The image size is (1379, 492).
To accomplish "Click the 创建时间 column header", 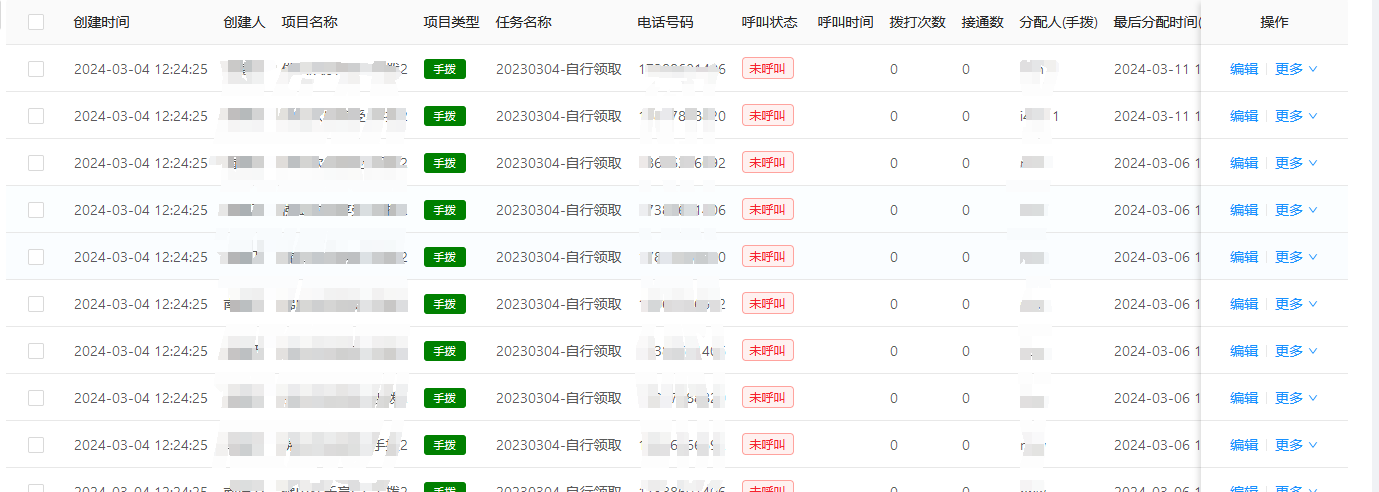I will click(101, 22).
